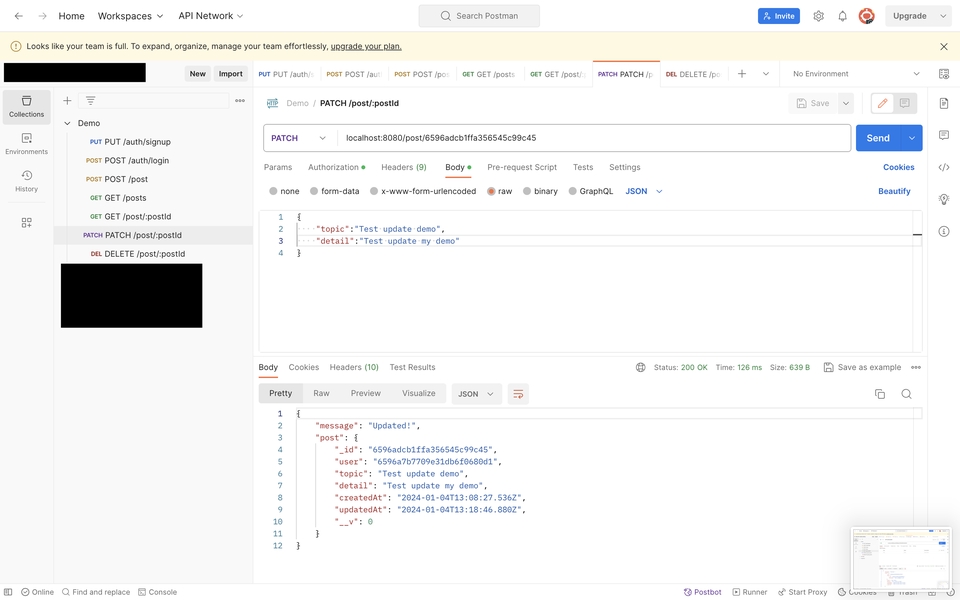Open comments icon in right sidebar
The height and width of the screenshot is (600, 960).
tap(943, 135)
